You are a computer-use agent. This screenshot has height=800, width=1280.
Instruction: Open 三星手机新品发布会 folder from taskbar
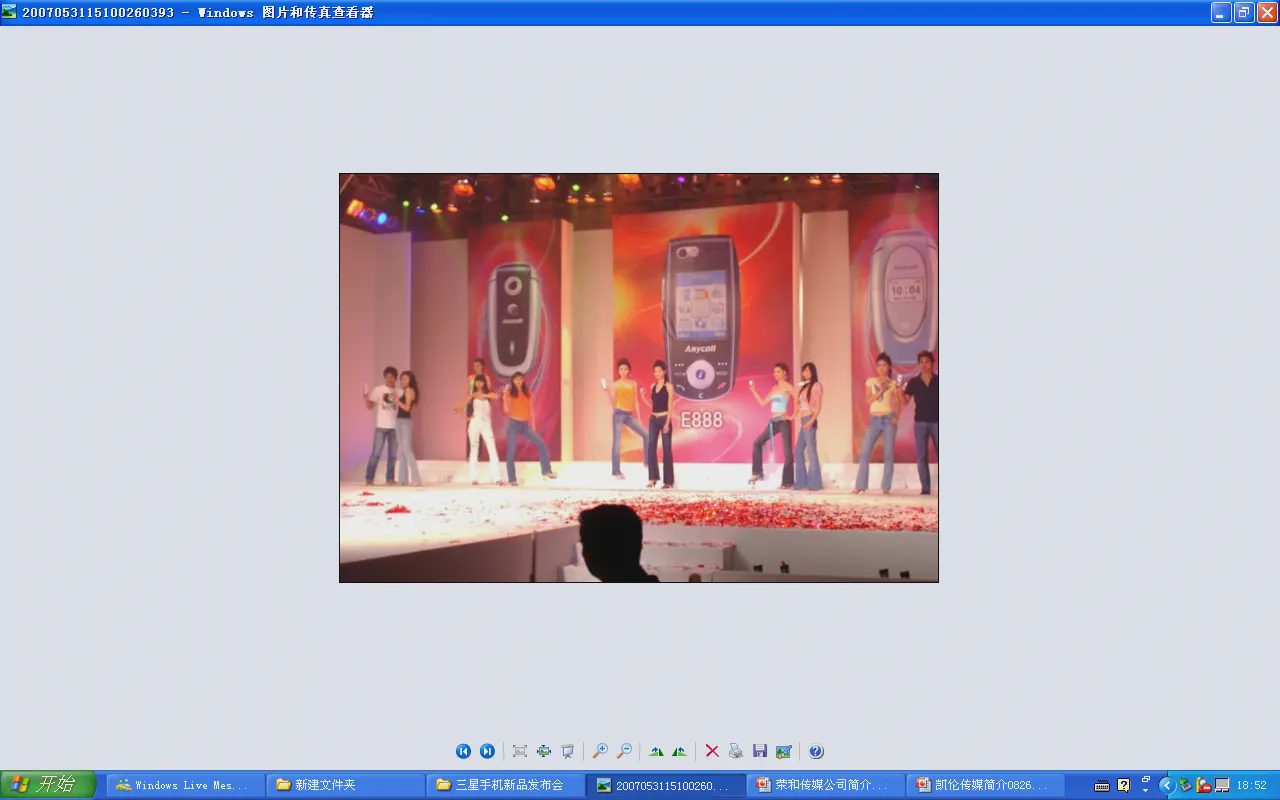tap(506, 785)
